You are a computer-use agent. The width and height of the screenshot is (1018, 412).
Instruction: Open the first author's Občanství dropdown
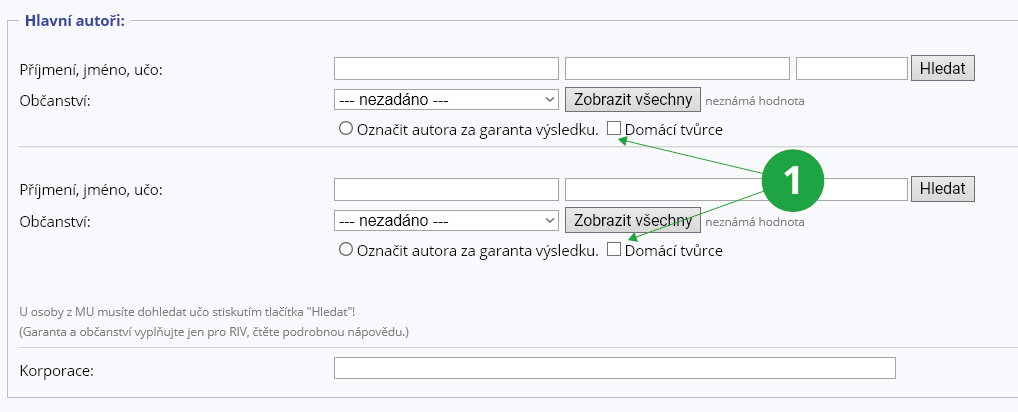(x=446, y=100)
